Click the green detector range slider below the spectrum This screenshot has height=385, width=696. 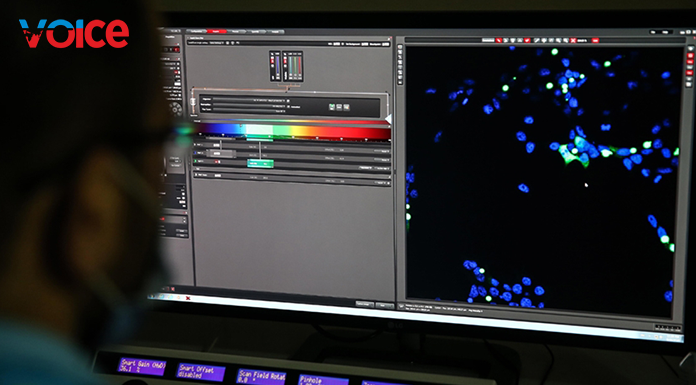tap(260, 139)
